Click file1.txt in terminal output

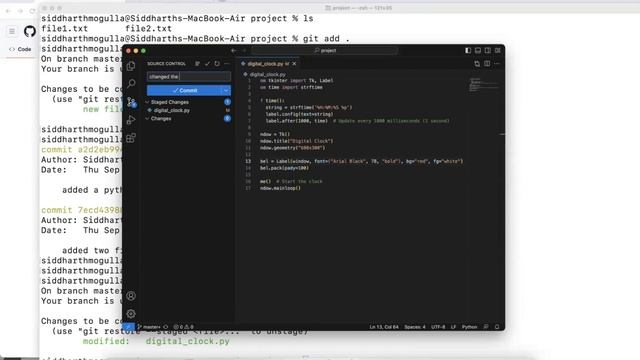pyautogui.click(x=64, y=29)
